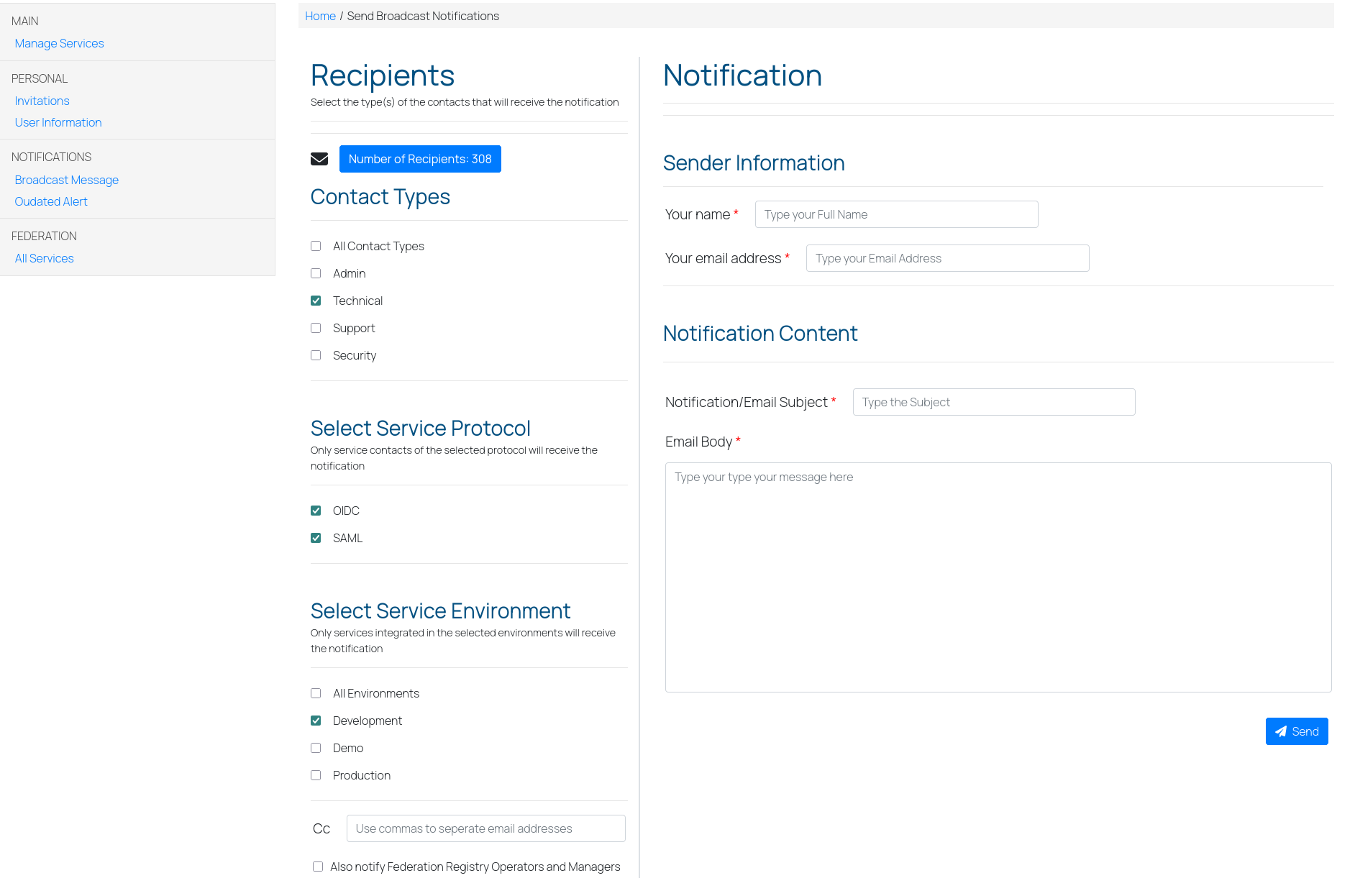Viewport: 1355px width, 896px height.
Task: Toggle the SAML protocol checkbox
Action: (316, 538)
